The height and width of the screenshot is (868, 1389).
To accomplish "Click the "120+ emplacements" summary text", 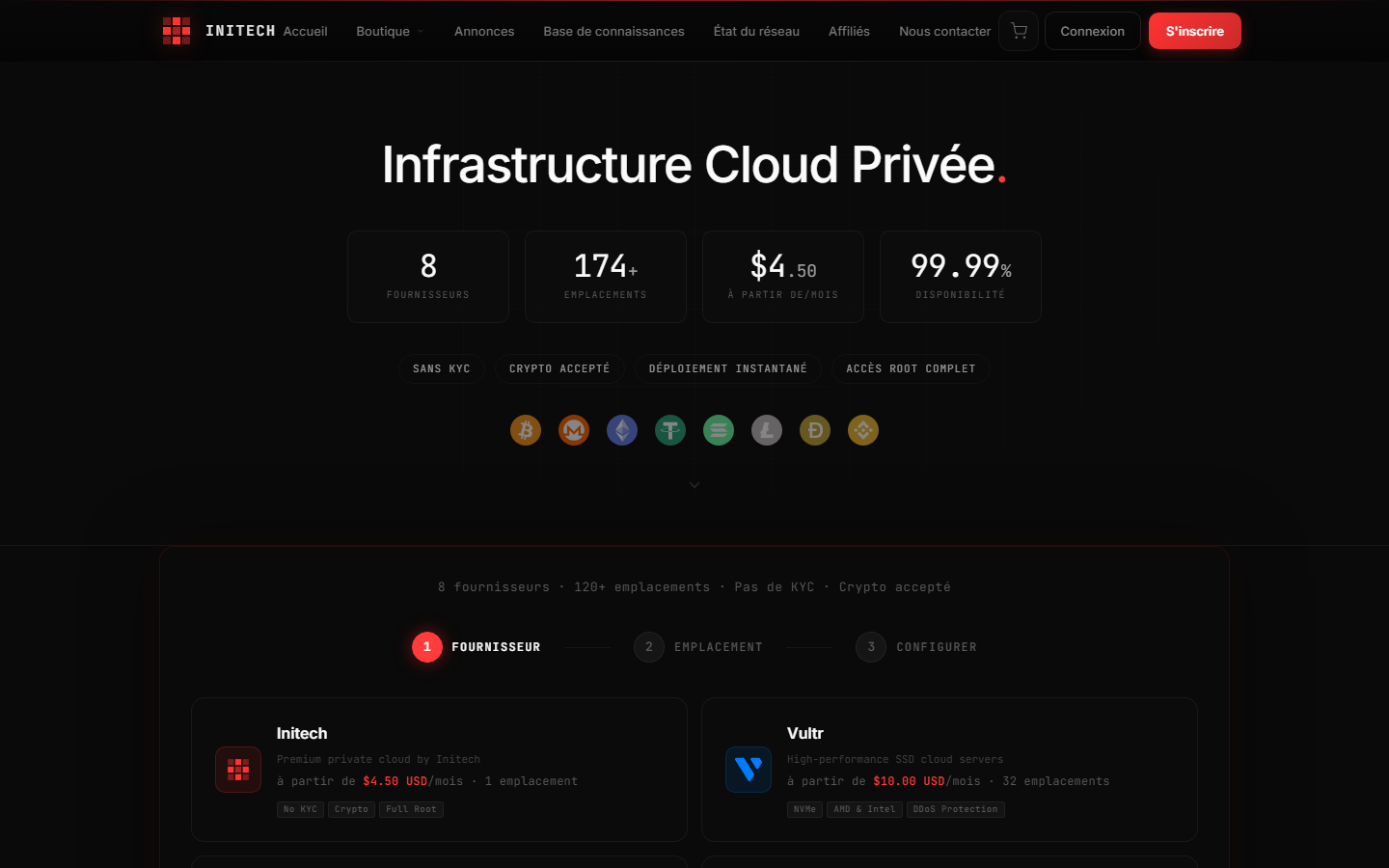I will [x=641, y=587].
